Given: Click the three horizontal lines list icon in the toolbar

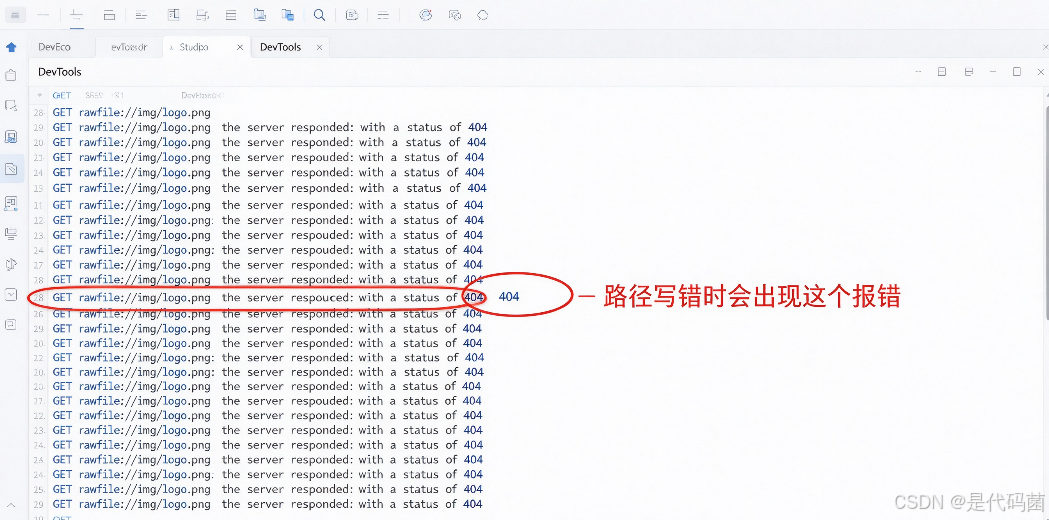Looking at the screenshot, I should click(231, 15).
